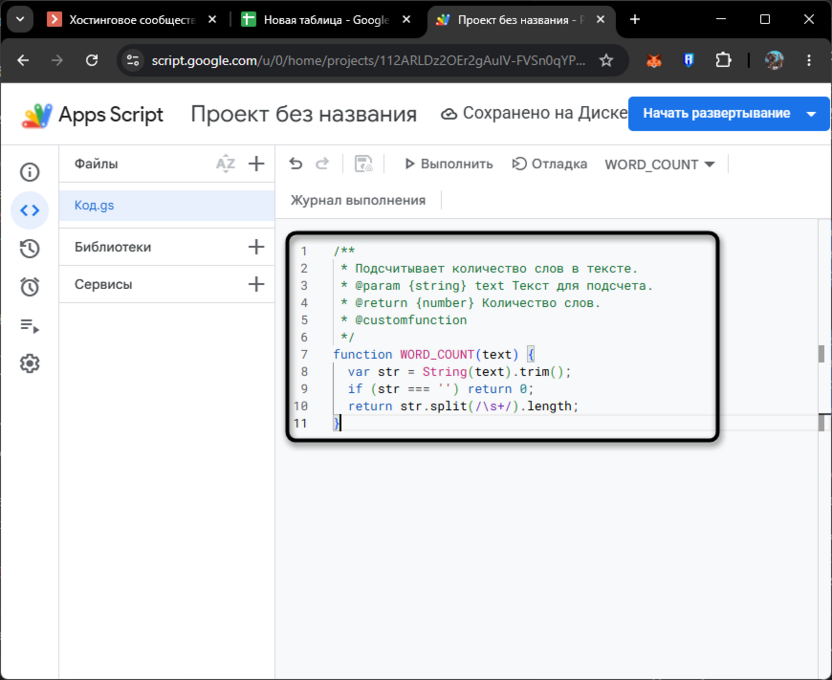The image size is (832, 680).
Task: Click the 'var str = String(text)' line
Action: click(x=460, y=372)
